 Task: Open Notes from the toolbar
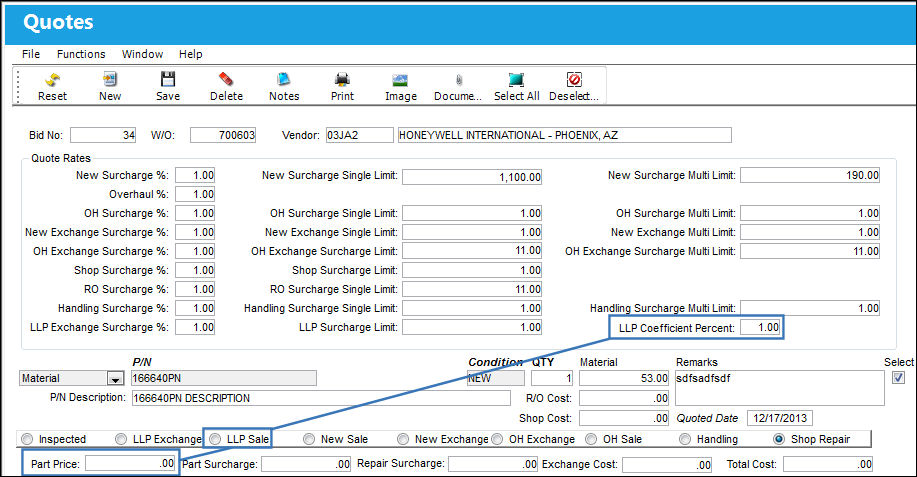pyautogui.click(x=284, y=79)
